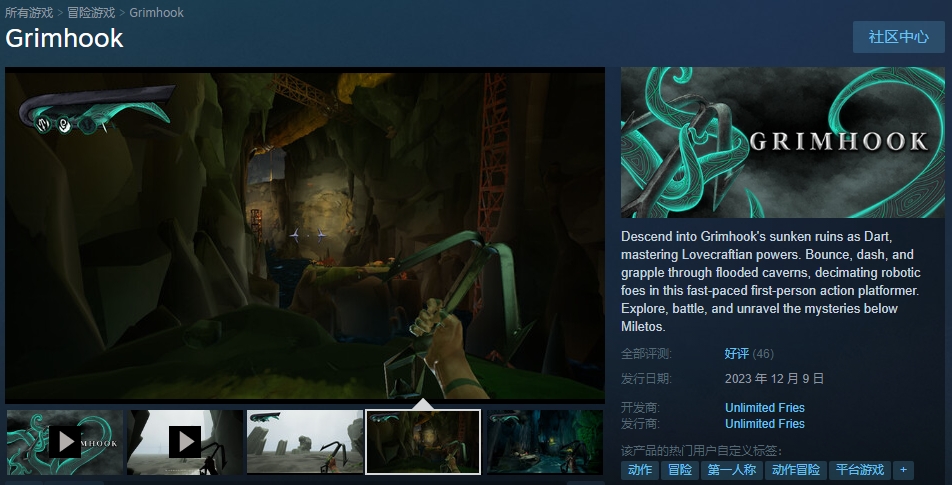Click the Grimhook page title

point(64,38)
